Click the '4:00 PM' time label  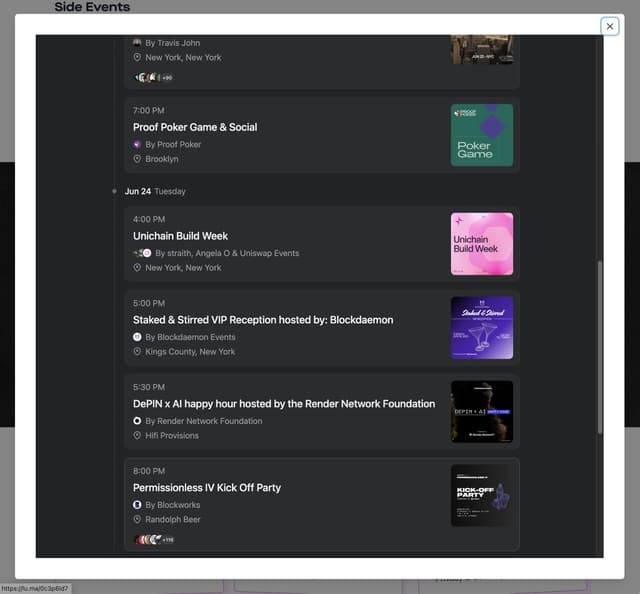[x=149, y=220]
